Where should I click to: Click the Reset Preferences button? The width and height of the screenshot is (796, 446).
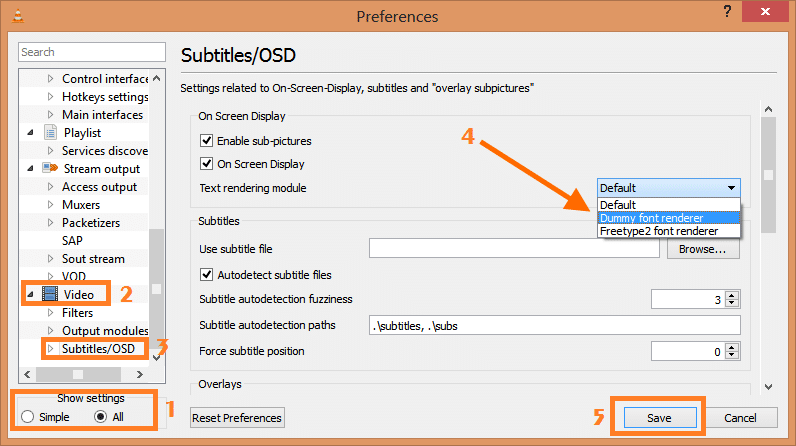click(x=237, y=418)
